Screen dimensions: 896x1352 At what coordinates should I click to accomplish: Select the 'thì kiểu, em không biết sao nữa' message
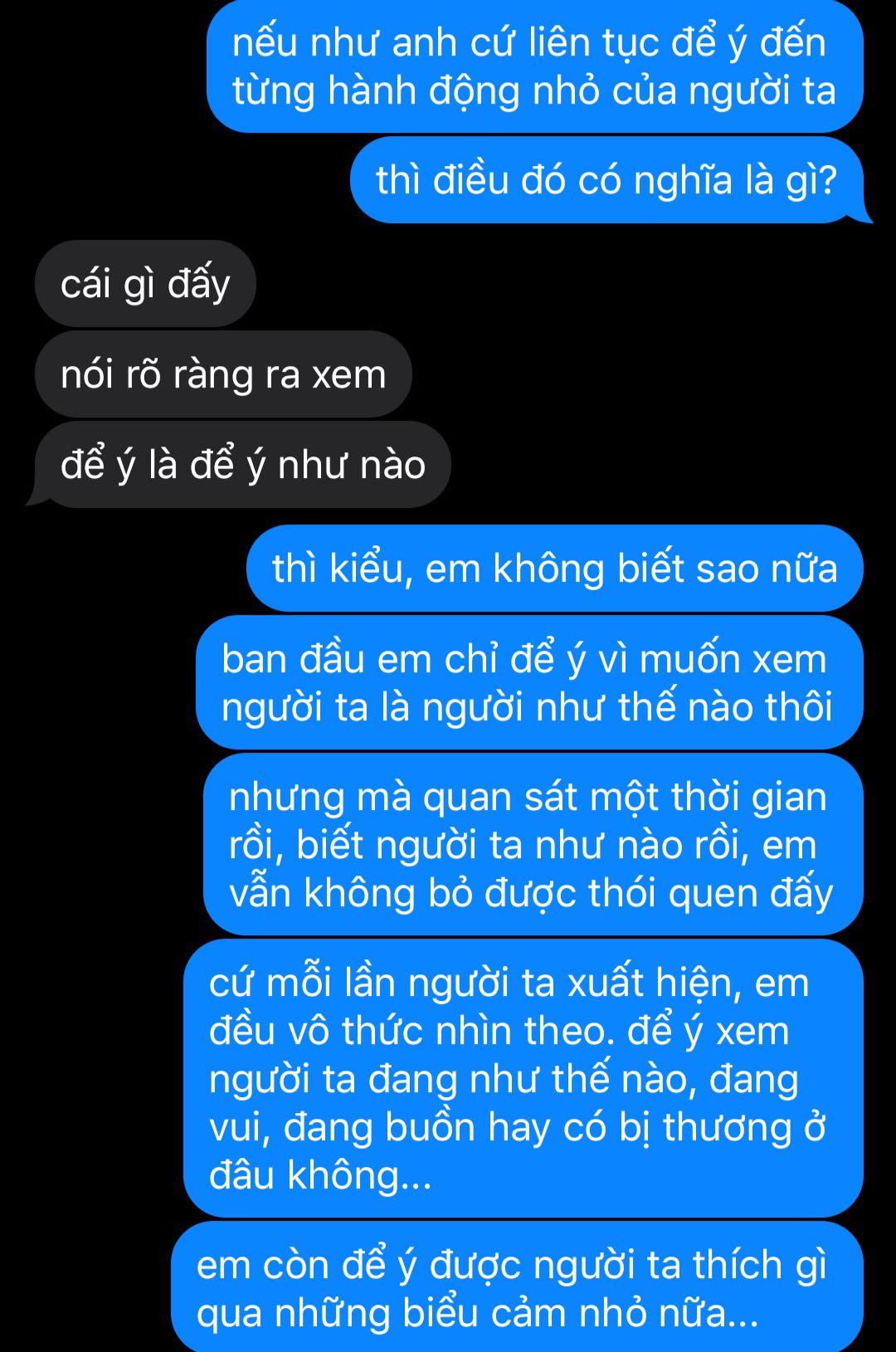pos(555,569)
